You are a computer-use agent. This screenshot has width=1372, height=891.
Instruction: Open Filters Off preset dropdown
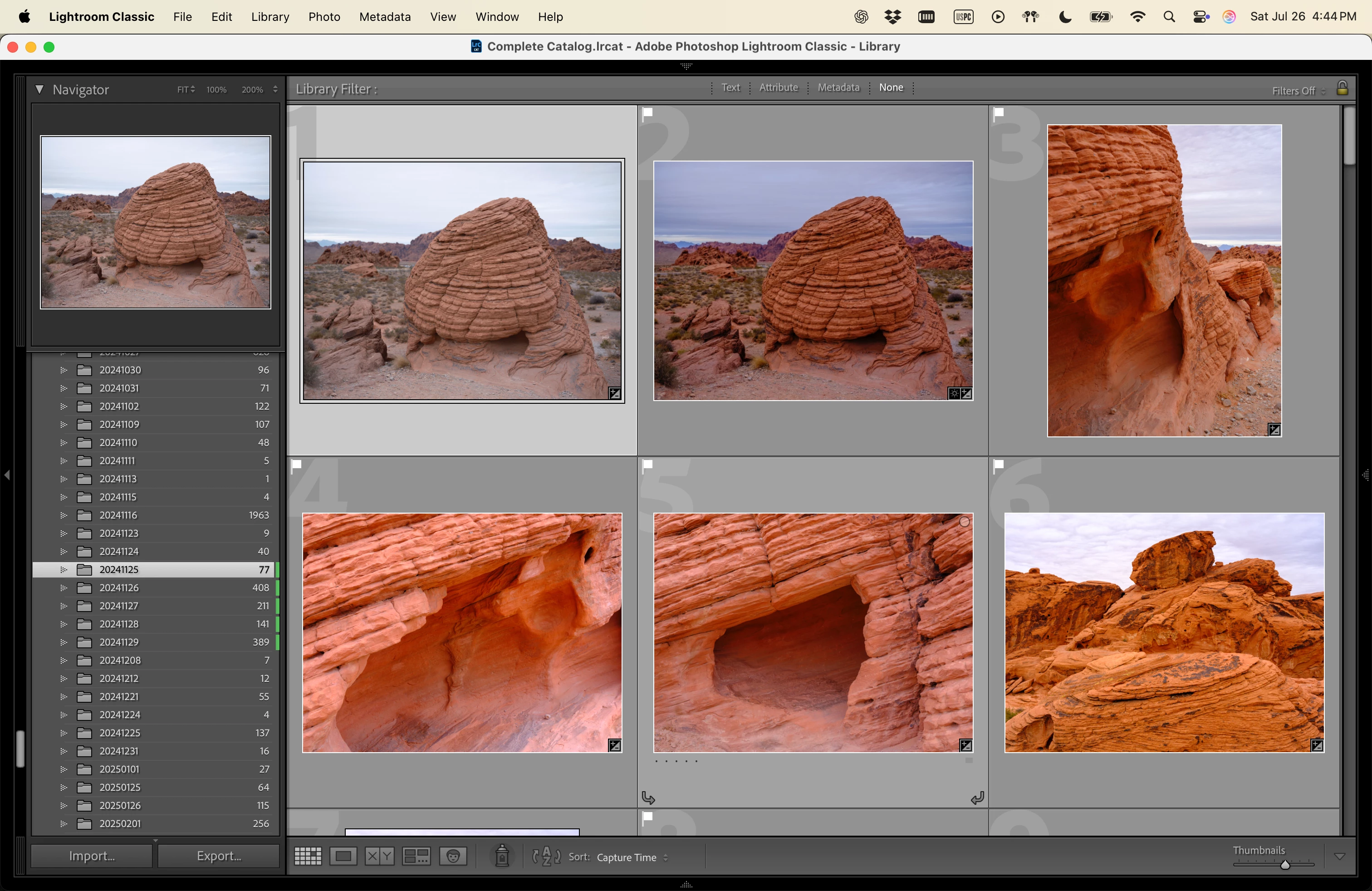(1298, 91)
